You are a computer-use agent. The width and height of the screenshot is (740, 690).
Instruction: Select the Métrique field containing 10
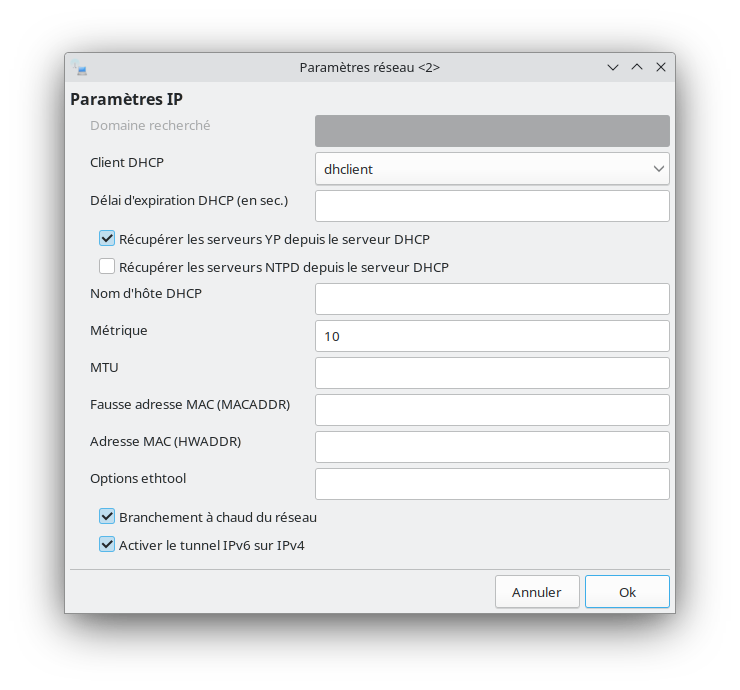492,336
